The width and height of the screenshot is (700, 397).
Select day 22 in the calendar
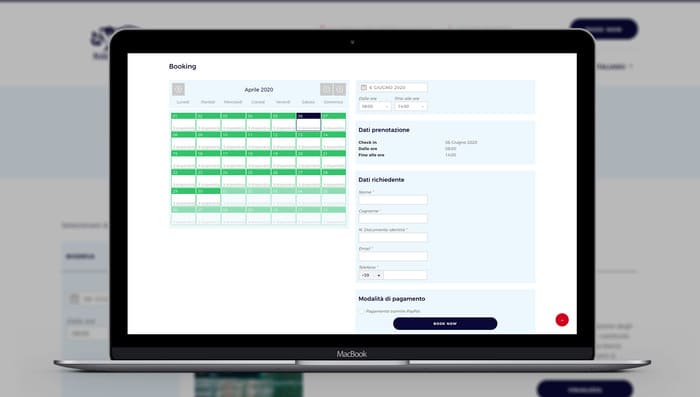coord(183,178)
